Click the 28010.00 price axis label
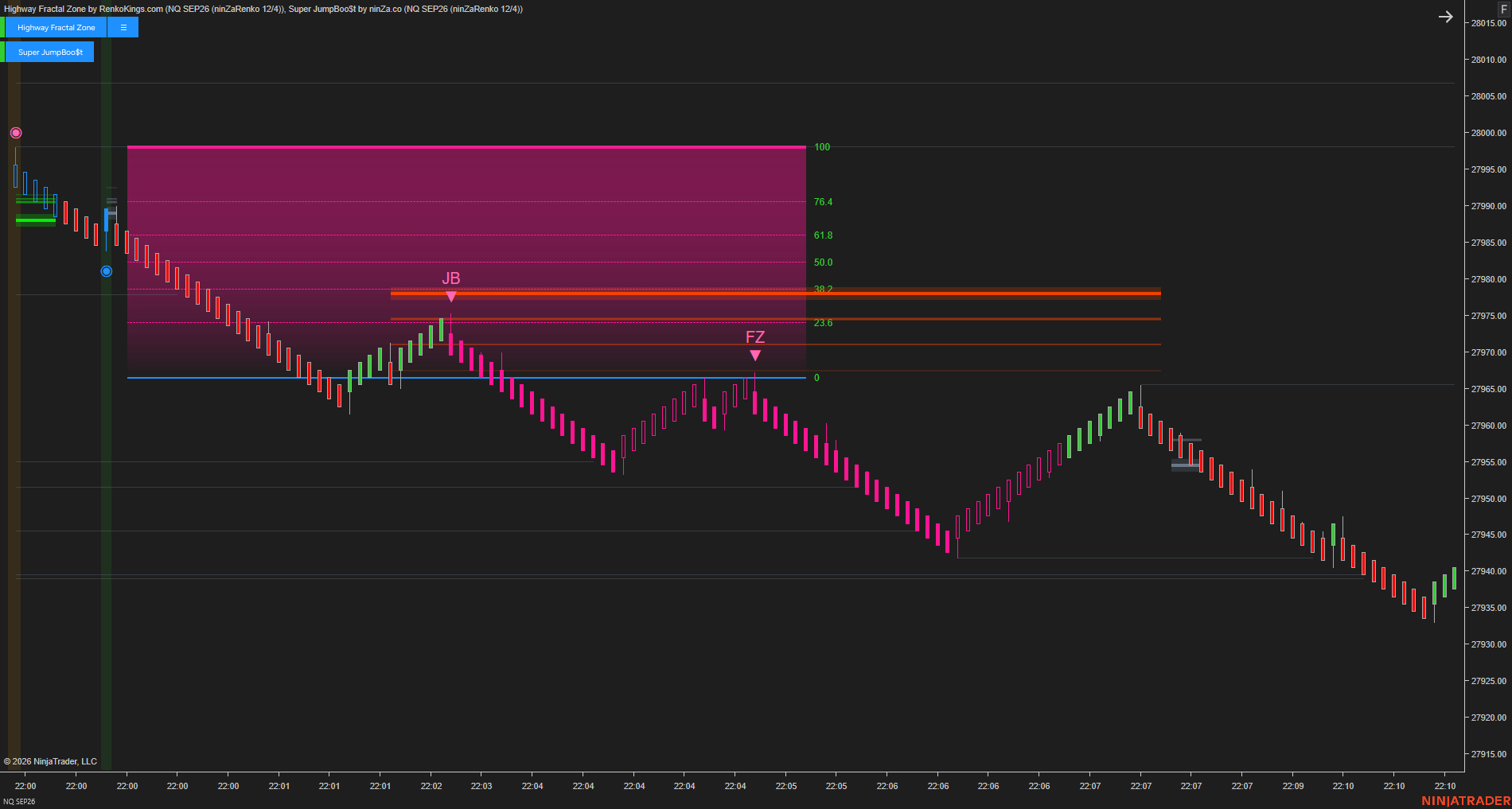The image size is (1512, 809). pyautogui.click(x=1488, y=60)
